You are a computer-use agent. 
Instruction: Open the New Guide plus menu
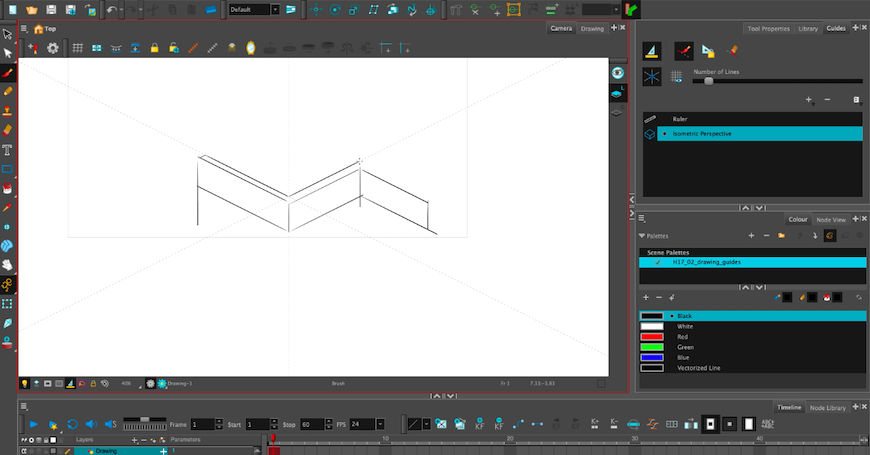click(x=810, y=100)
